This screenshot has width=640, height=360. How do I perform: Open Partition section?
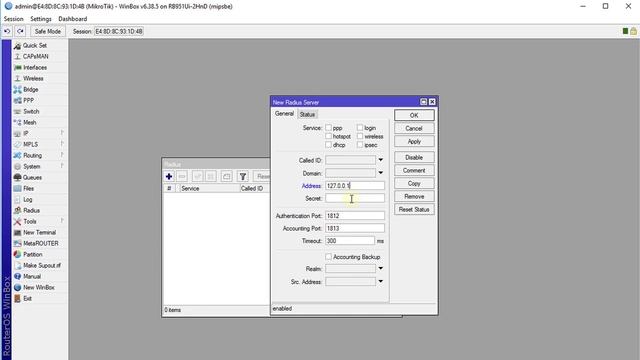32,254
